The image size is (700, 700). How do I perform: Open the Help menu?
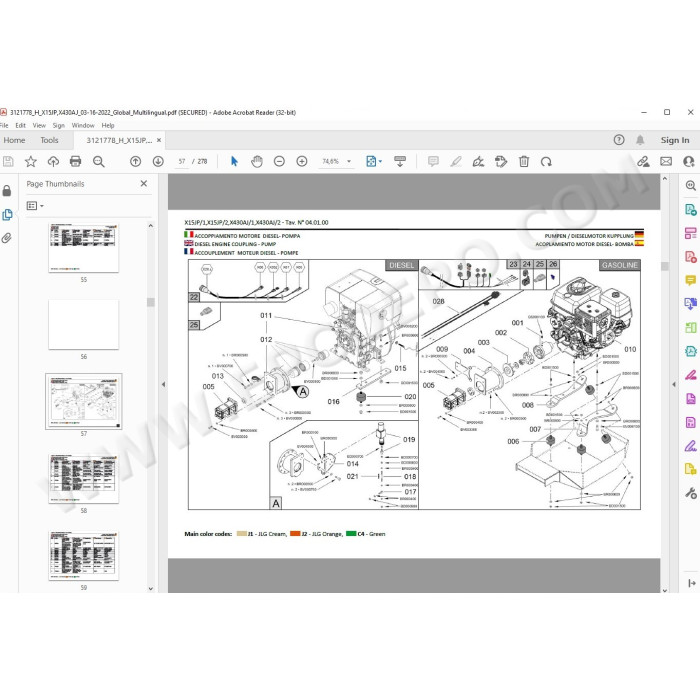coord(108,125)
